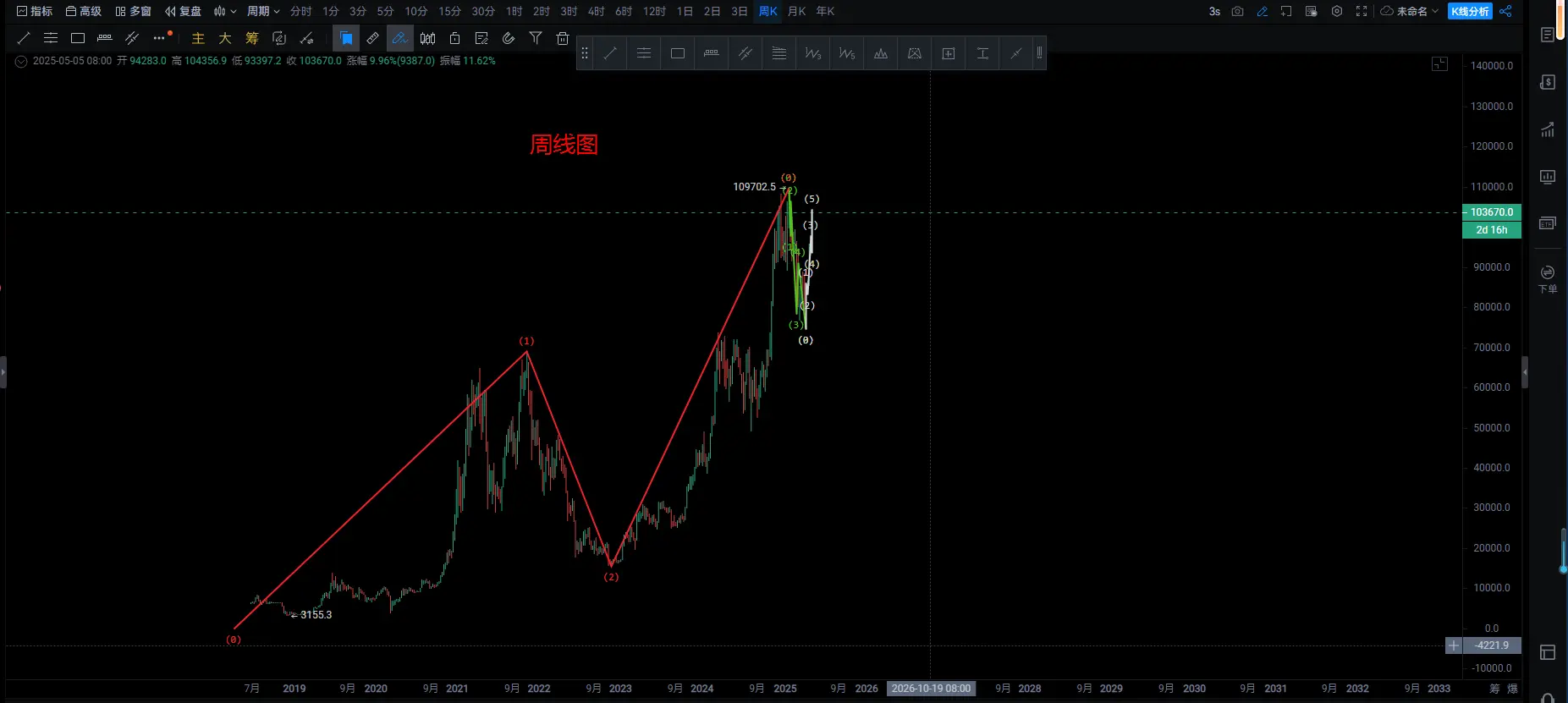Toggle the 筹 chip distribution button

tap(252, 38)
